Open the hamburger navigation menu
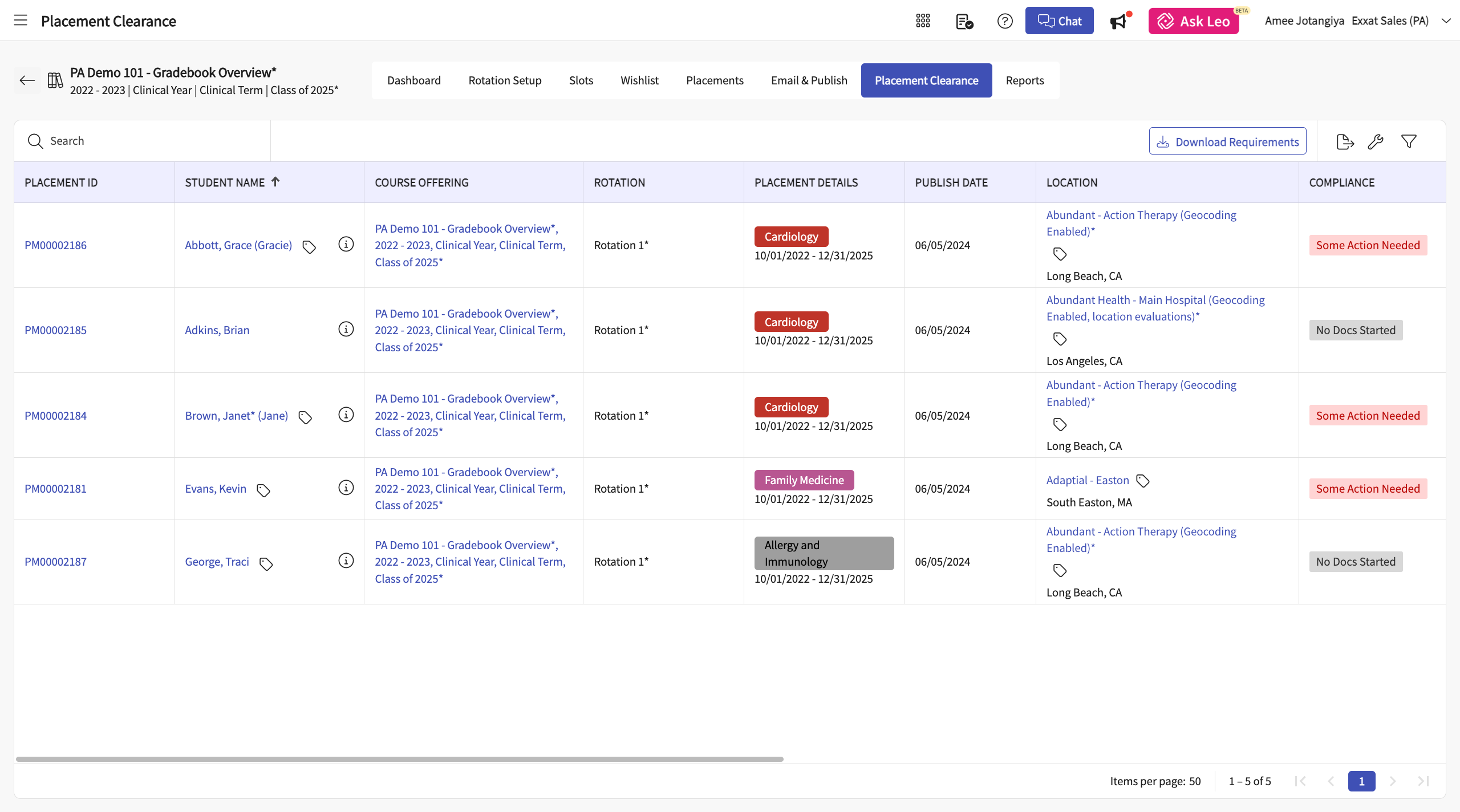The height and width of the screenshot is (812, 1460). click(x=21, y=21)
